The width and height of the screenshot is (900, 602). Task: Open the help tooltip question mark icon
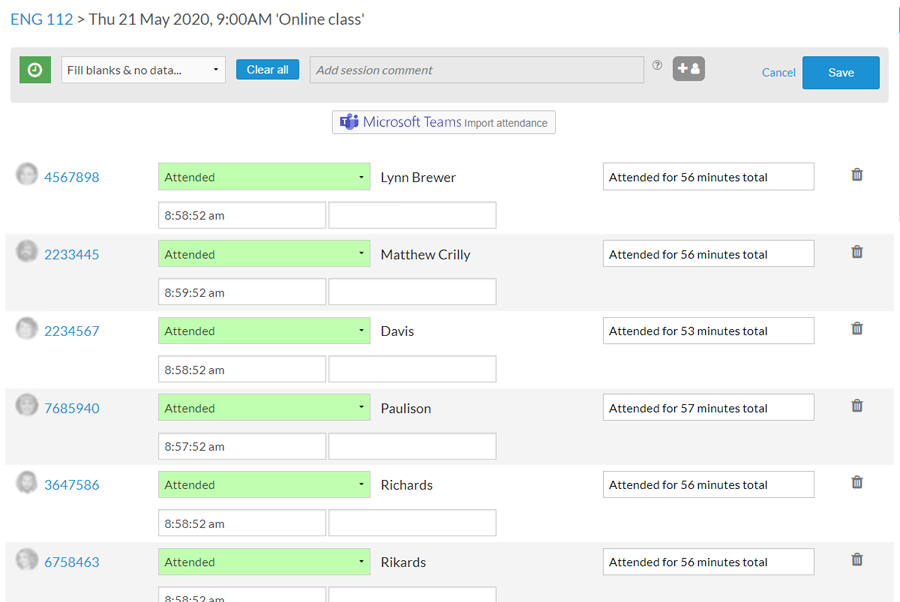tap(657, 64)
